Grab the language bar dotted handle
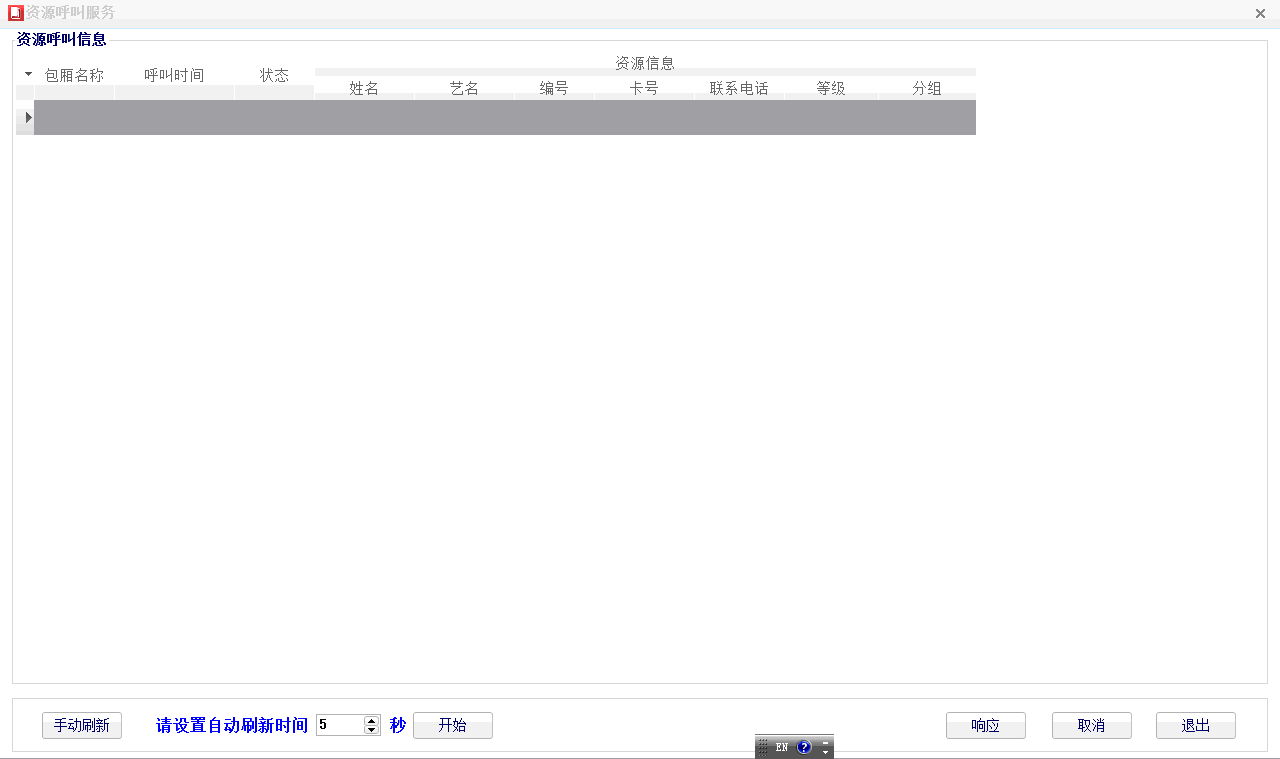This screenshot has height=759, width=1280. click(762, 747)
